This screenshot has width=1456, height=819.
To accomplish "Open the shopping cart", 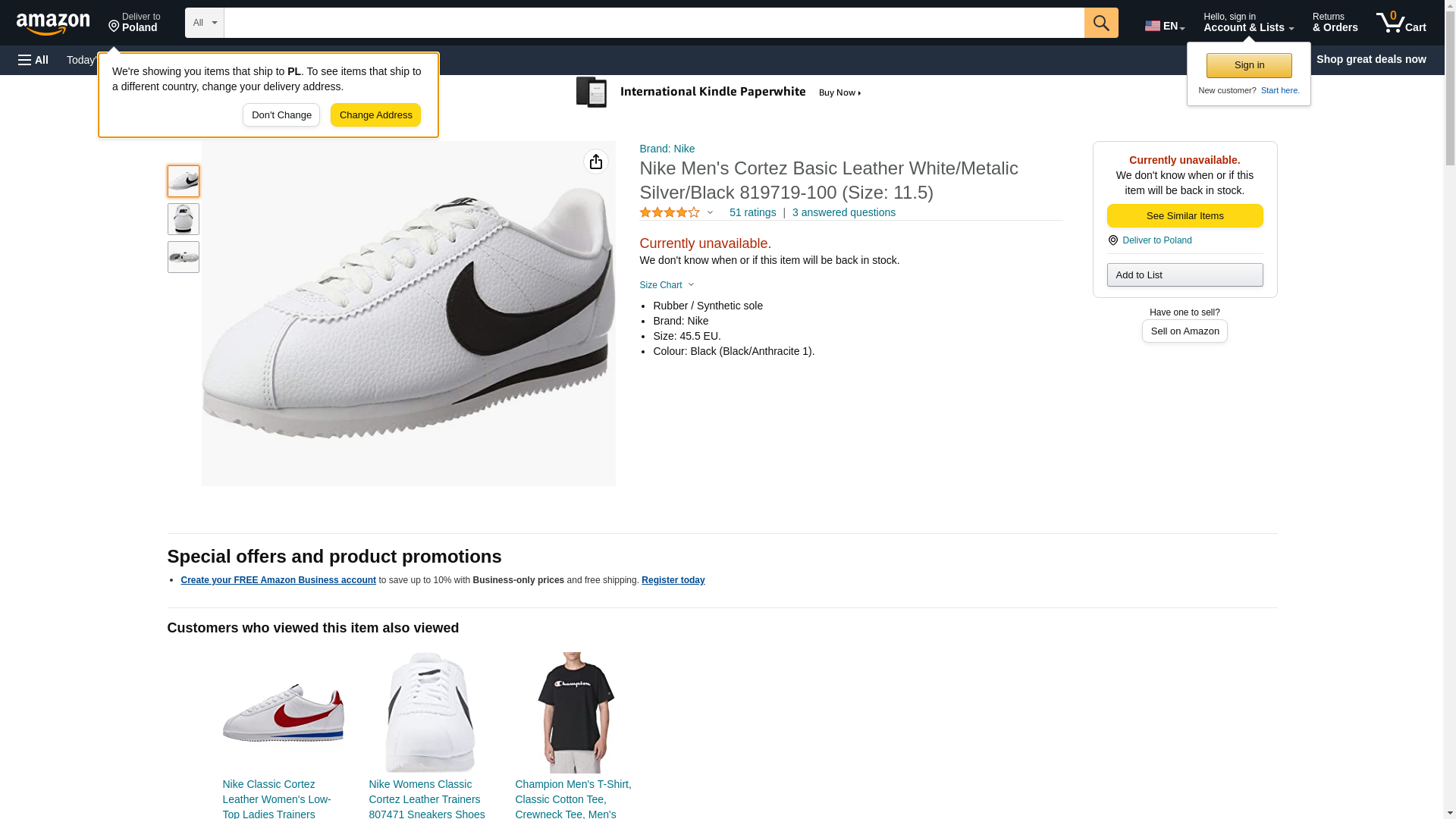I will [1401, 23].
